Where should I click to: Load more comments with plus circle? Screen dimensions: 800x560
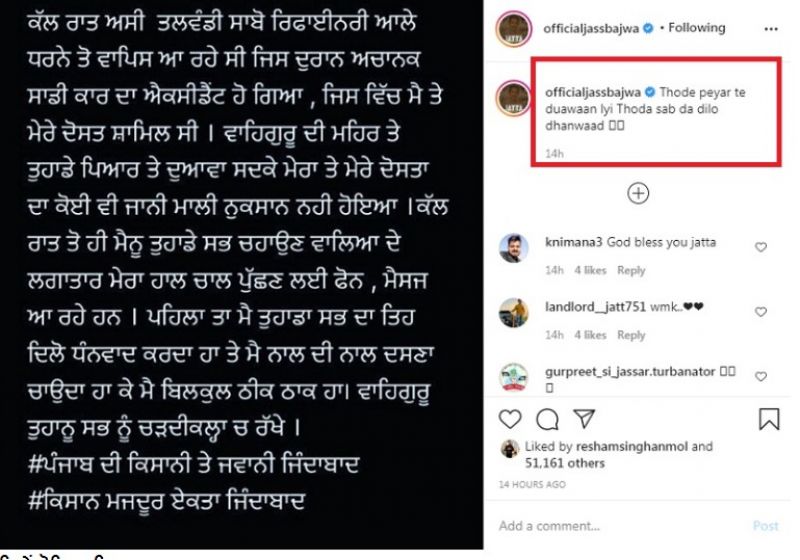pos(638,193)
